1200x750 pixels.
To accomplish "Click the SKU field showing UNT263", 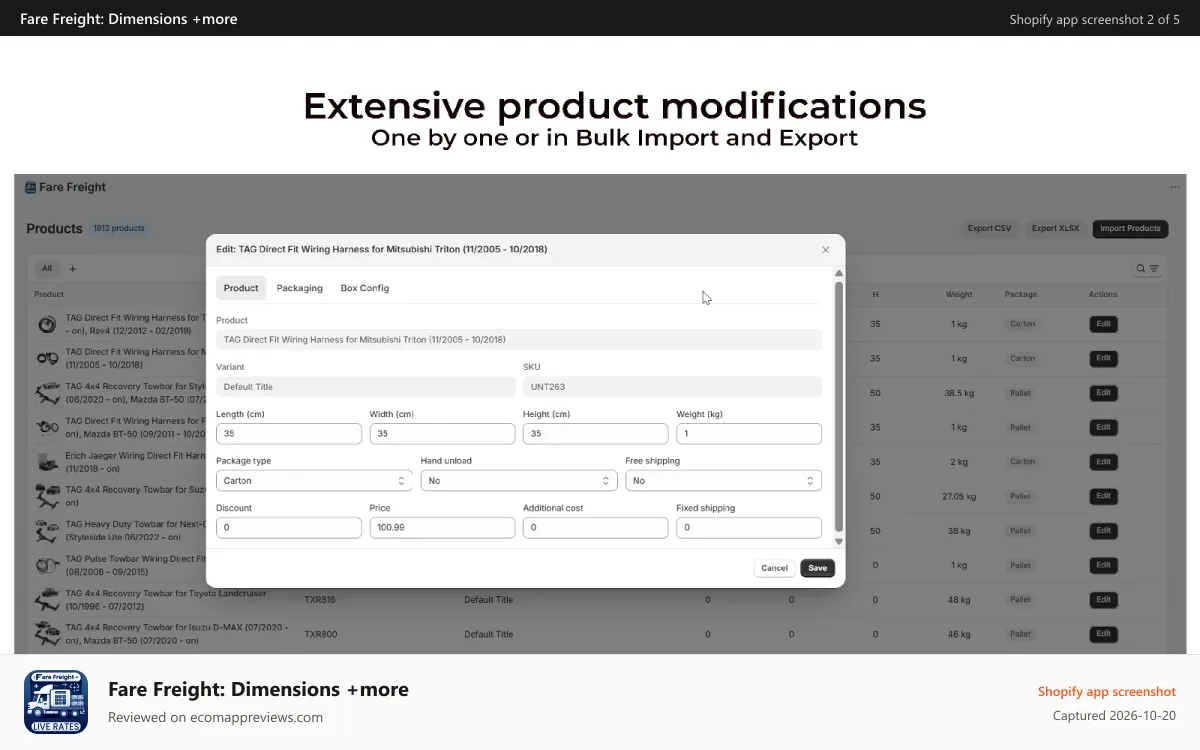I will [672, 387].
